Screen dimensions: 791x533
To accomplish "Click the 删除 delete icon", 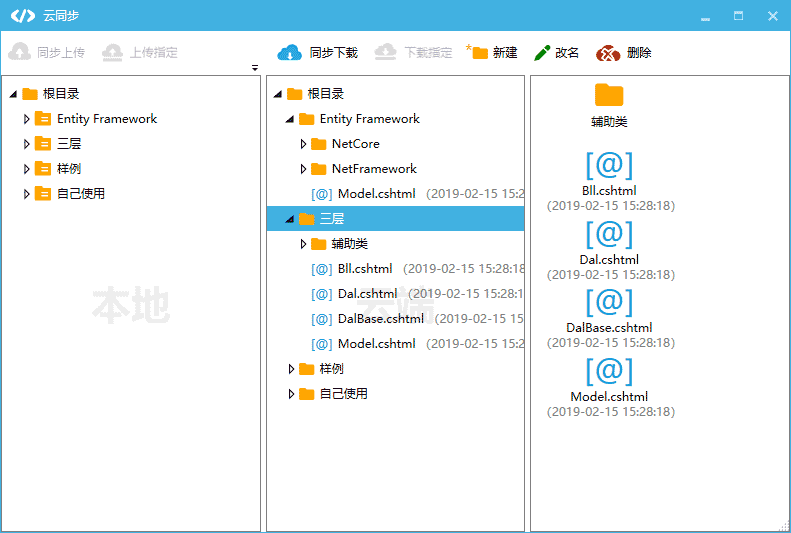I will (x=608, y=53).
